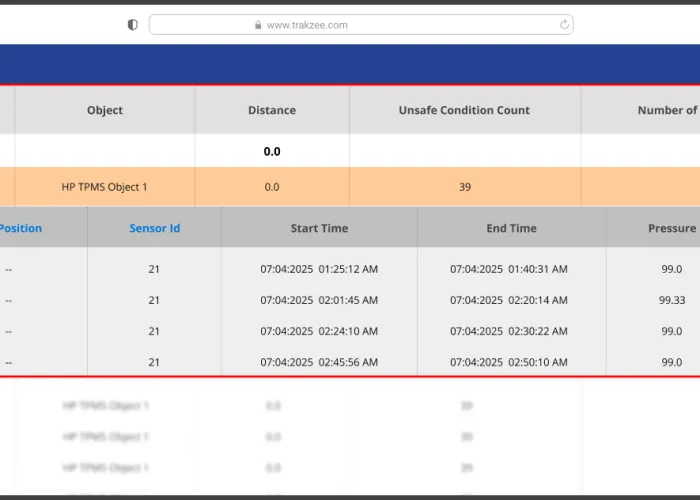Select end time 07:04:2025 02:30:22 AM
Viewport: 700px width, 500px height.
(x=511, y=331)
